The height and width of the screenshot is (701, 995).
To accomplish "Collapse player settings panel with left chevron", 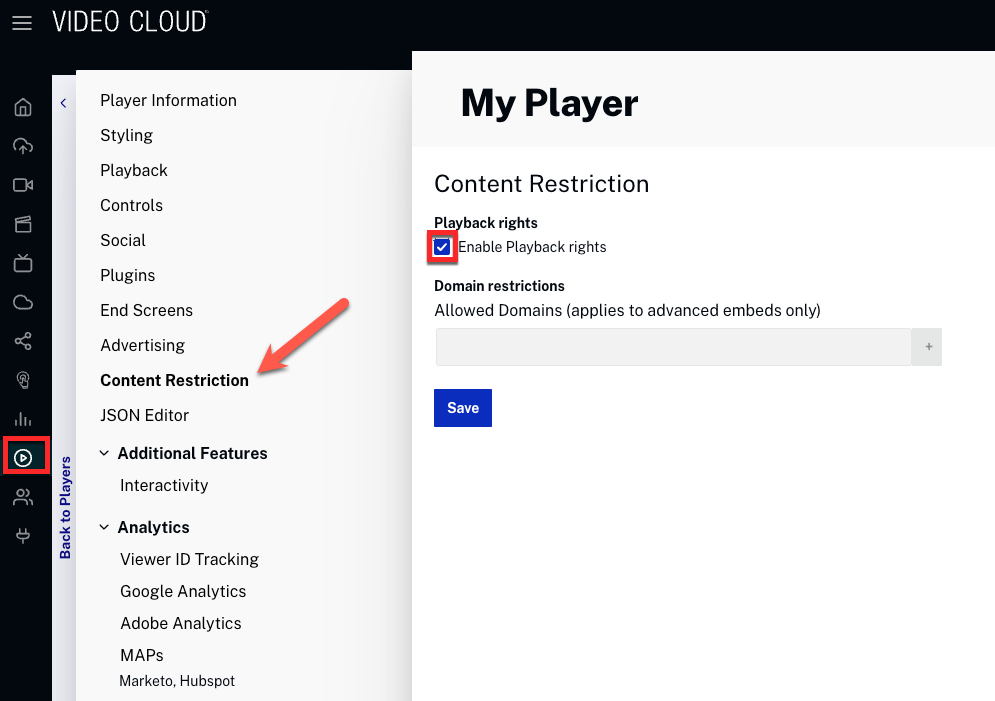I will (63, 103).
